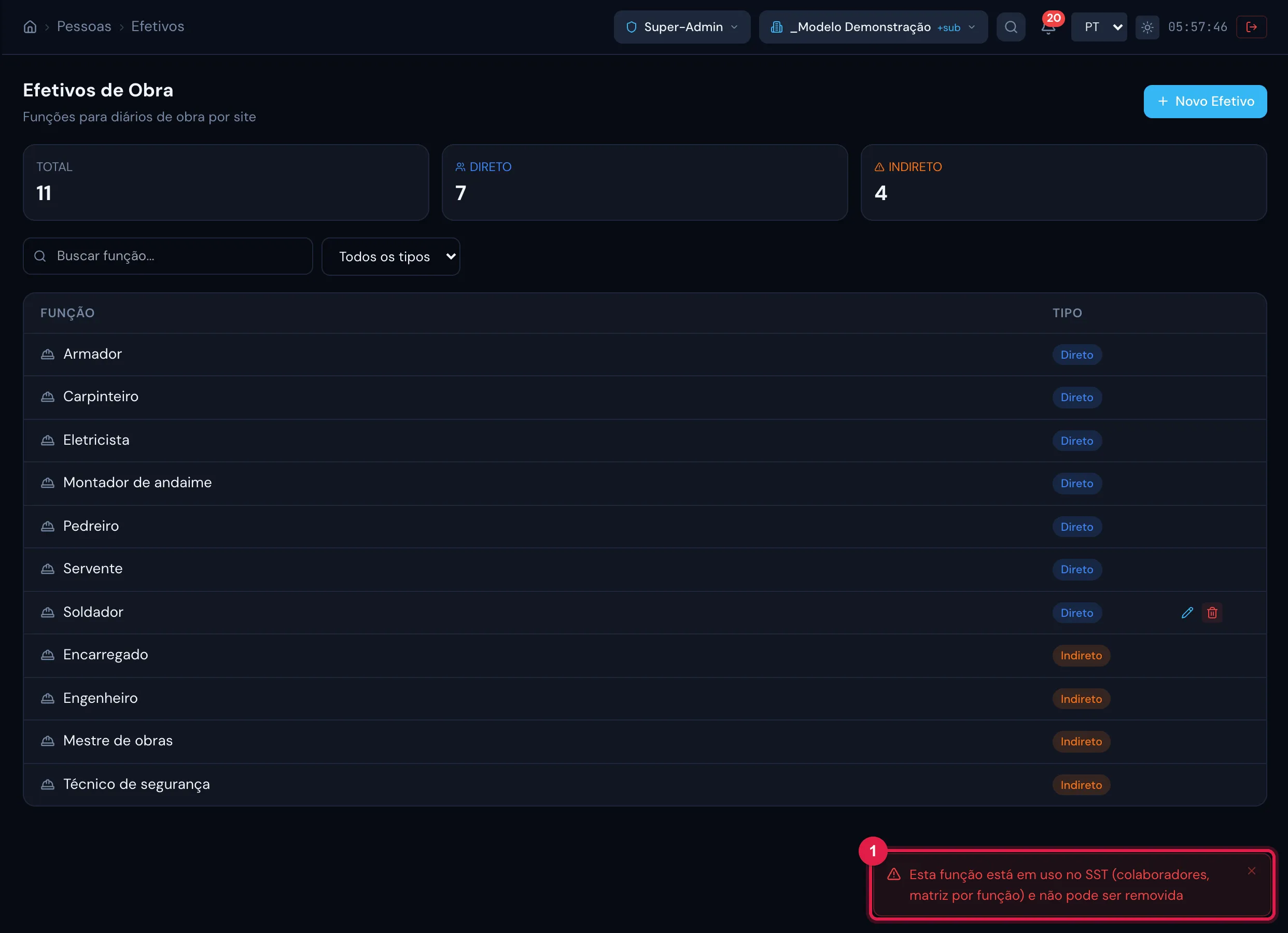Click the FUNÇÃO column header

pyautogui.click(x=67, y=313)
